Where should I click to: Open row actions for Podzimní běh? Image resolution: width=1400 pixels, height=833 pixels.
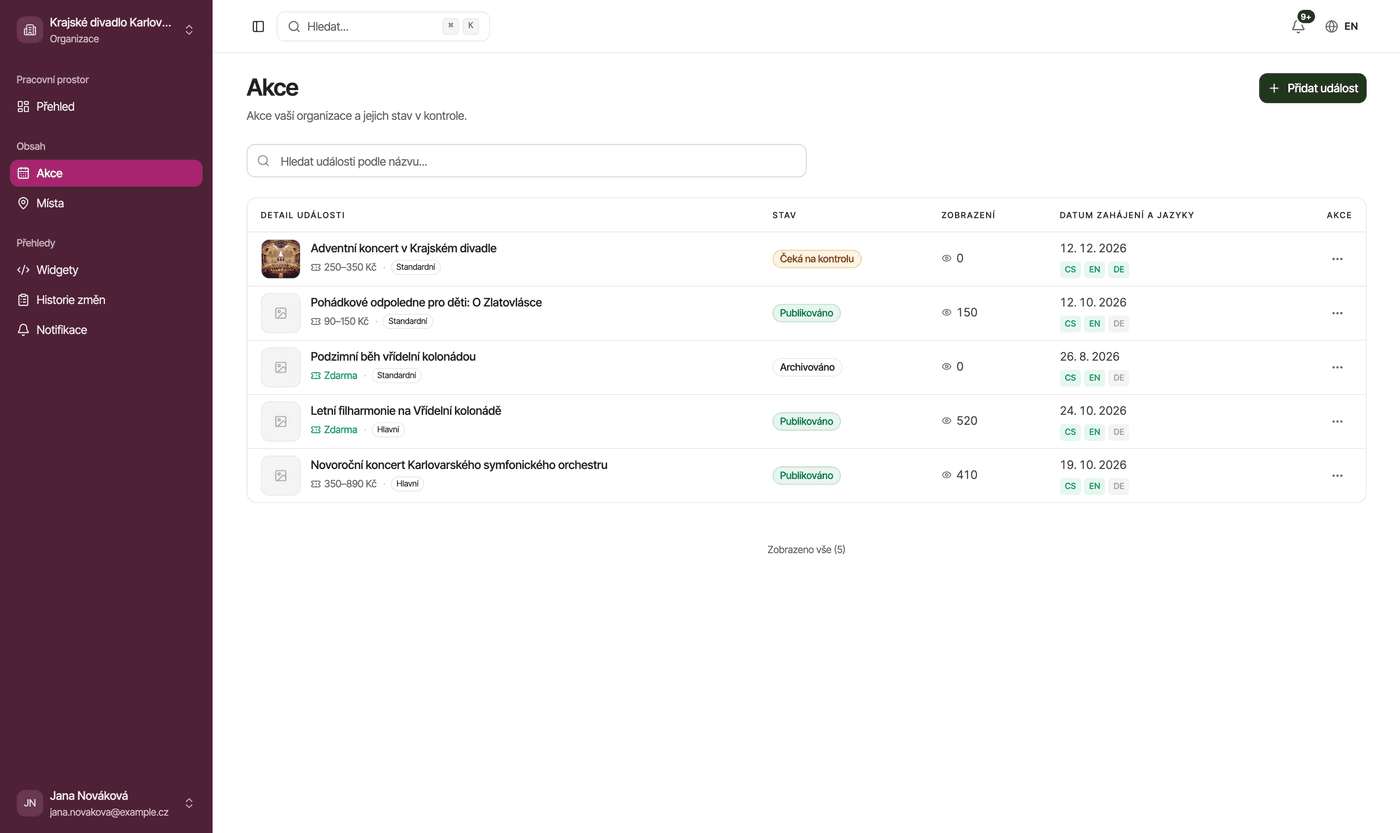click(x=1337, y=367)
